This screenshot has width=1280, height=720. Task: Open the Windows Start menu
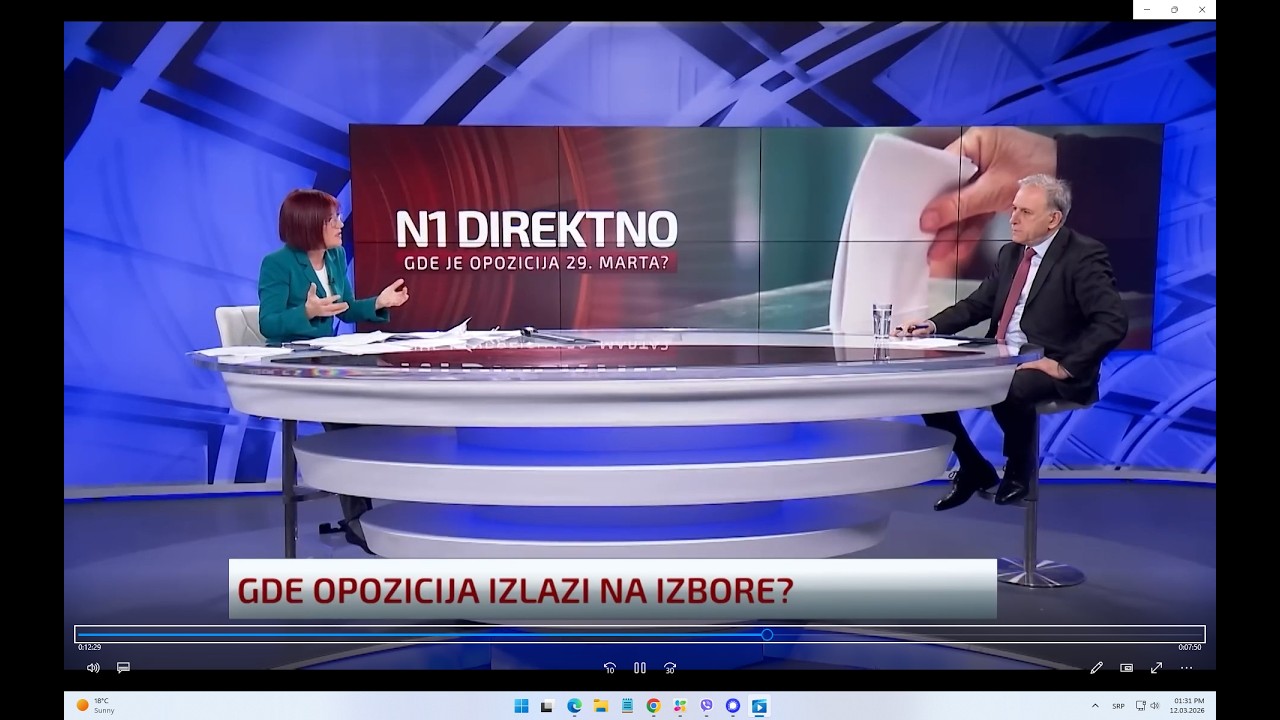pyautogui.click(x=521, y=706)
